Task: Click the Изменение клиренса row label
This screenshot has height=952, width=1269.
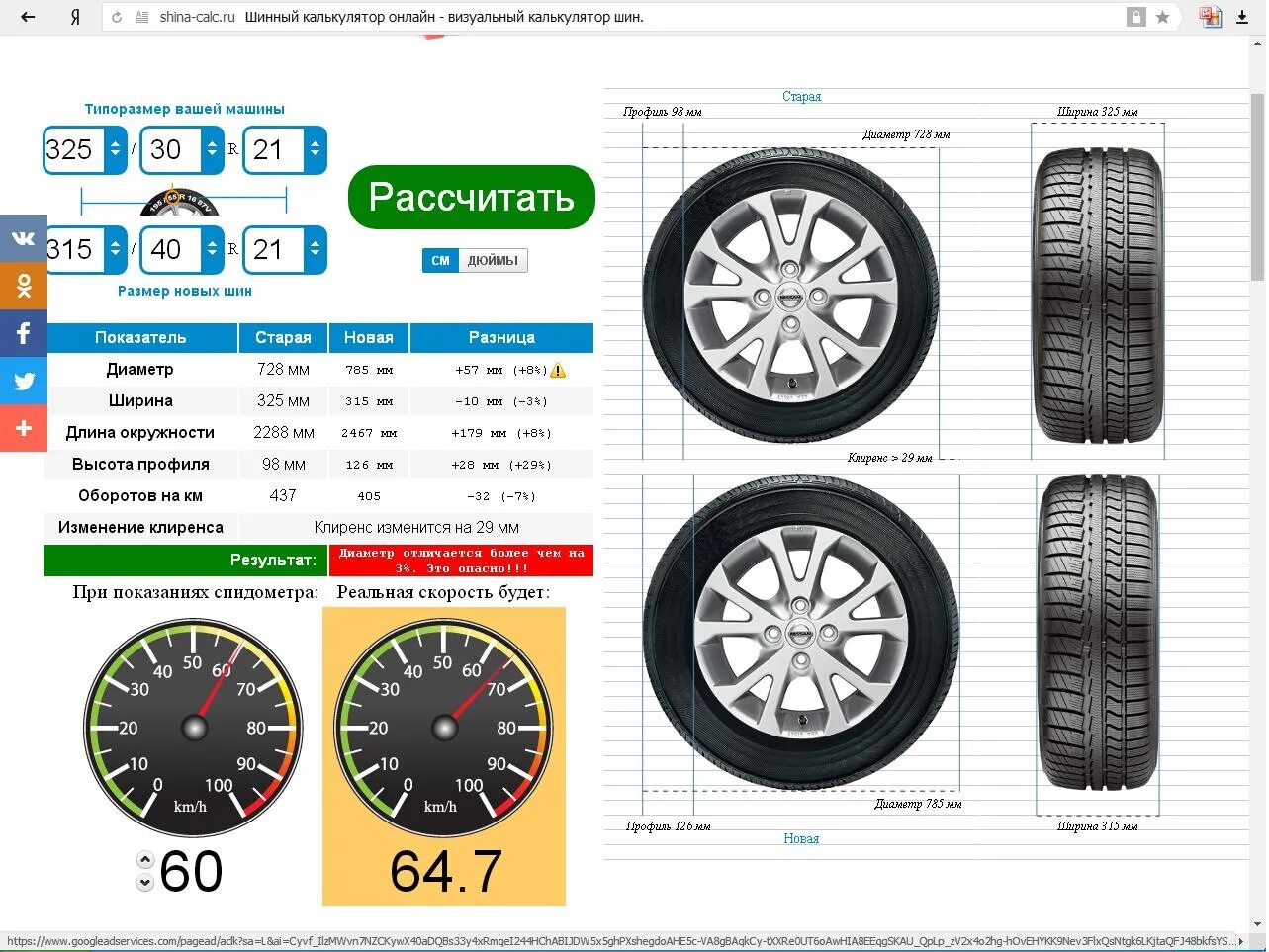Action: (140, 527)
